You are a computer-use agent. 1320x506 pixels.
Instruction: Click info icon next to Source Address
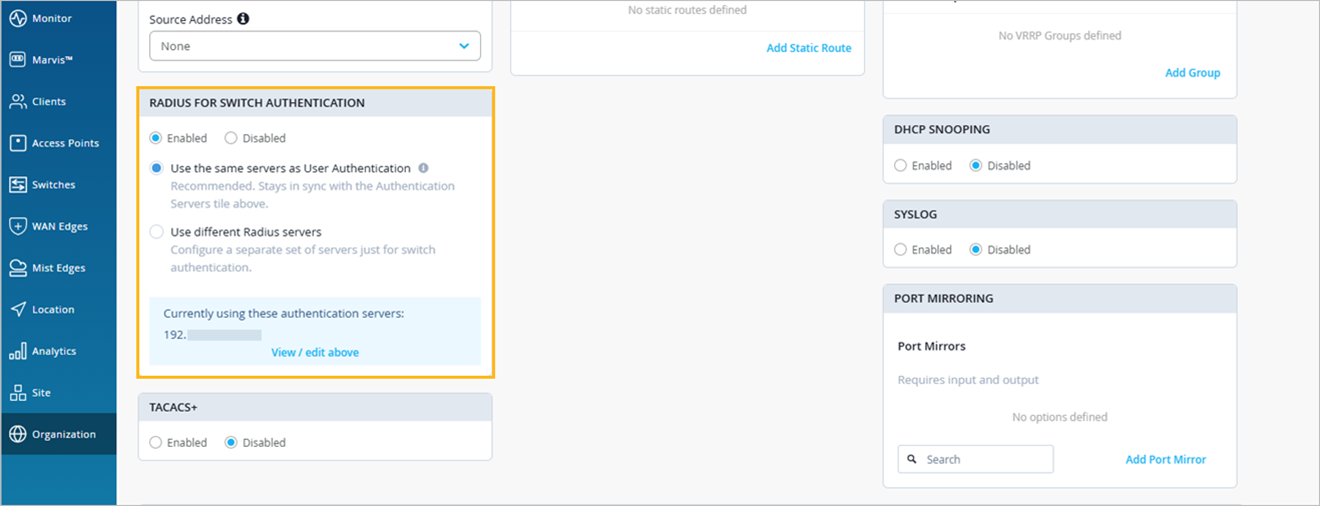244,19
